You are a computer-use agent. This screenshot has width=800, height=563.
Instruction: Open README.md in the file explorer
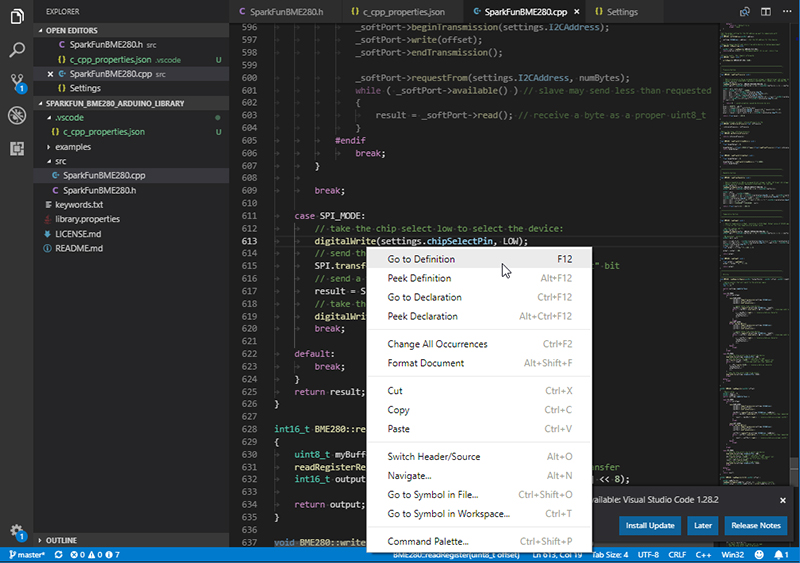78,247
